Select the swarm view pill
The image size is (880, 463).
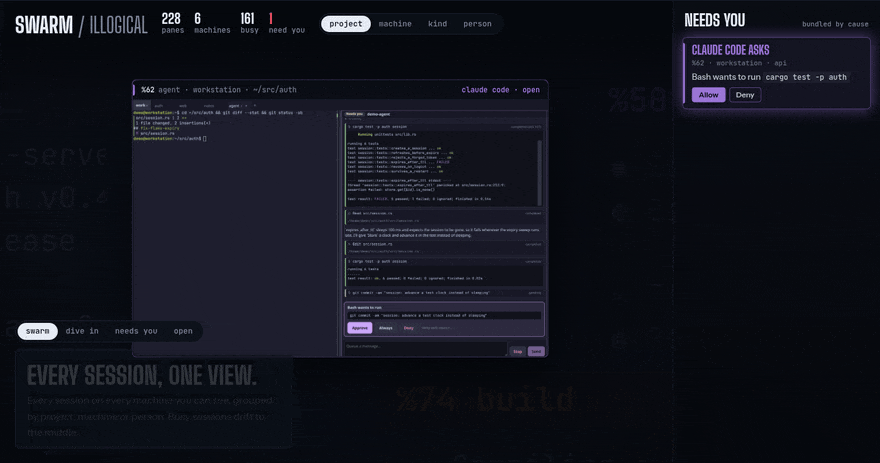pos(38,331)
